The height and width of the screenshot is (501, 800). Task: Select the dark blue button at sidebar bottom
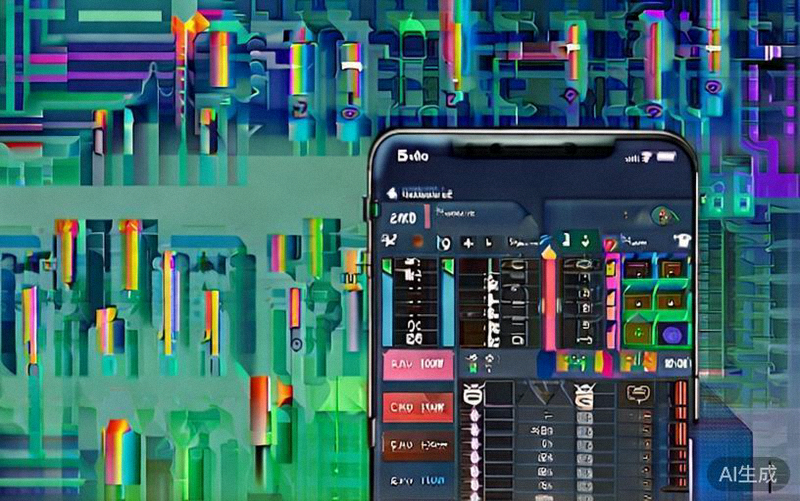417,481
